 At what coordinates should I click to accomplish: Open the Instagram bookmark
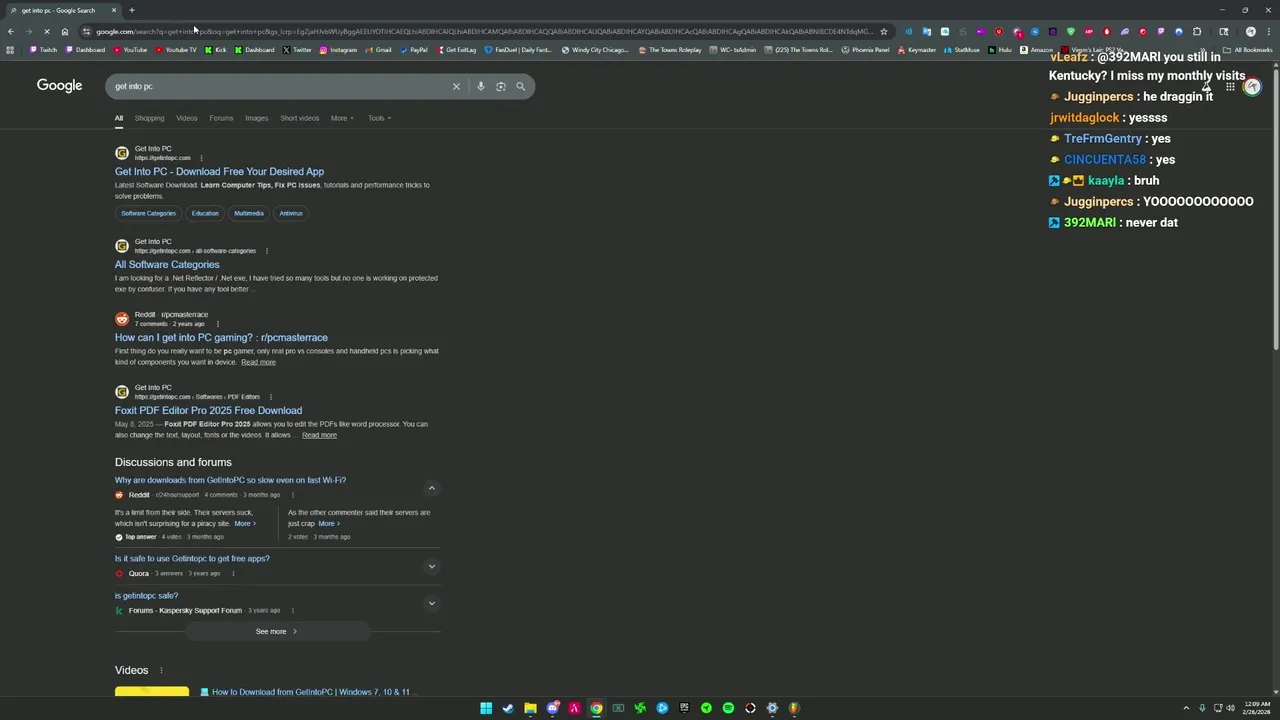tap(338, 50)
